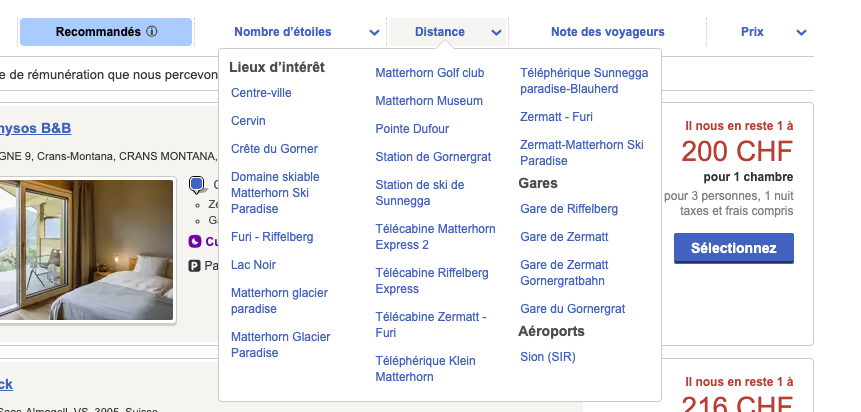Open the Prix sort chevron

coord(802,32)
